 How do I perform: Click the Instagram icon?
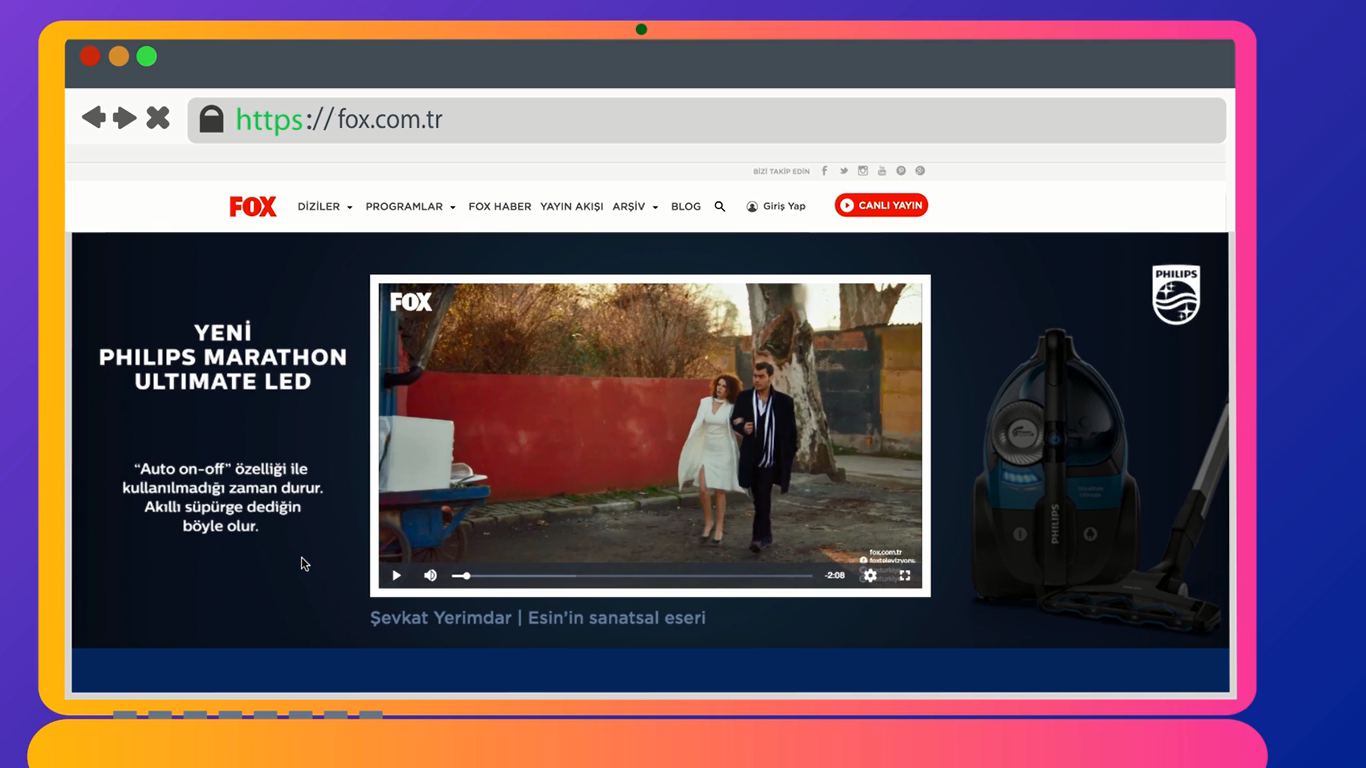pos(862,171)
